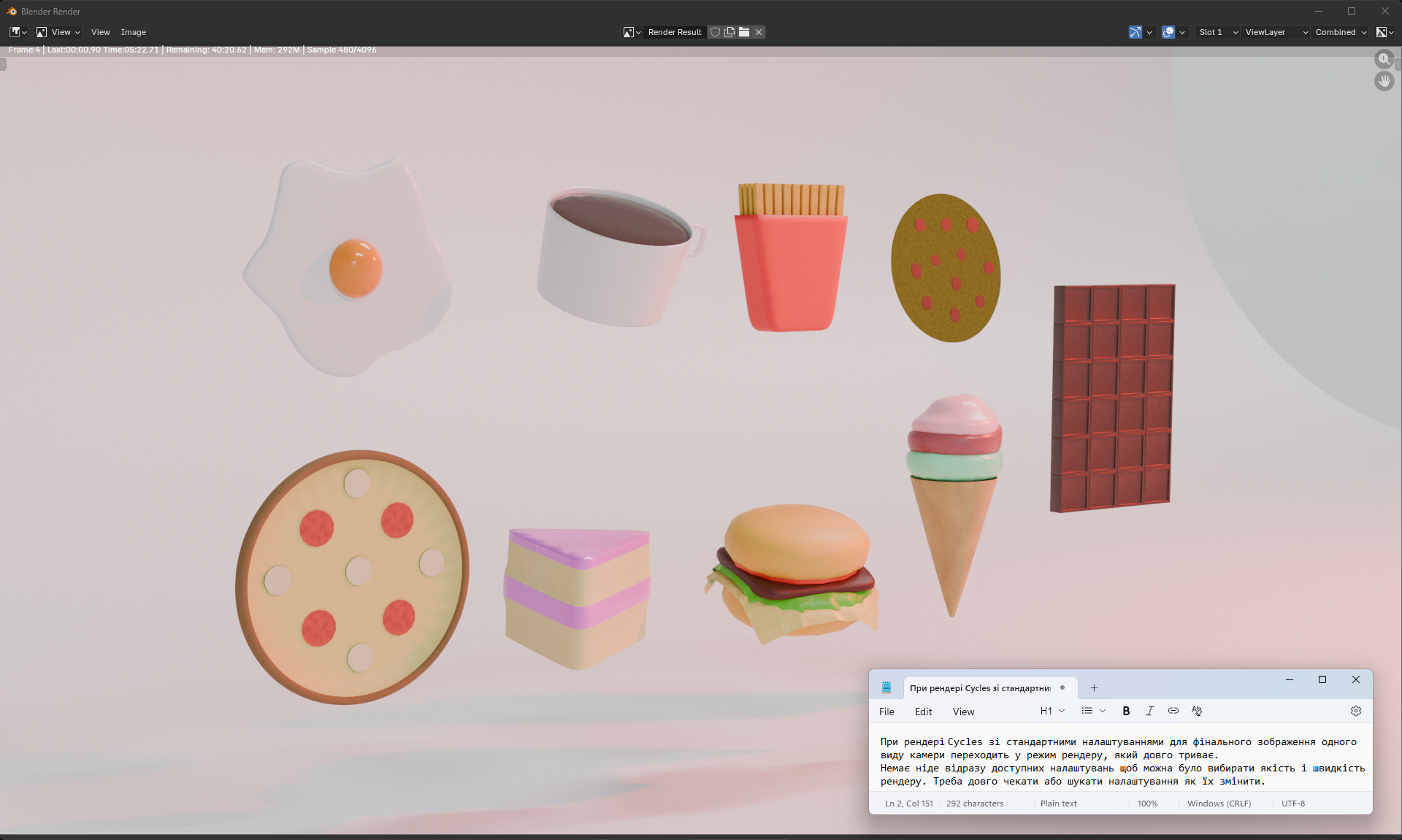Add a new Notepad tab
Screen dimensions: 1402x840
click(x=1094, y=688)
